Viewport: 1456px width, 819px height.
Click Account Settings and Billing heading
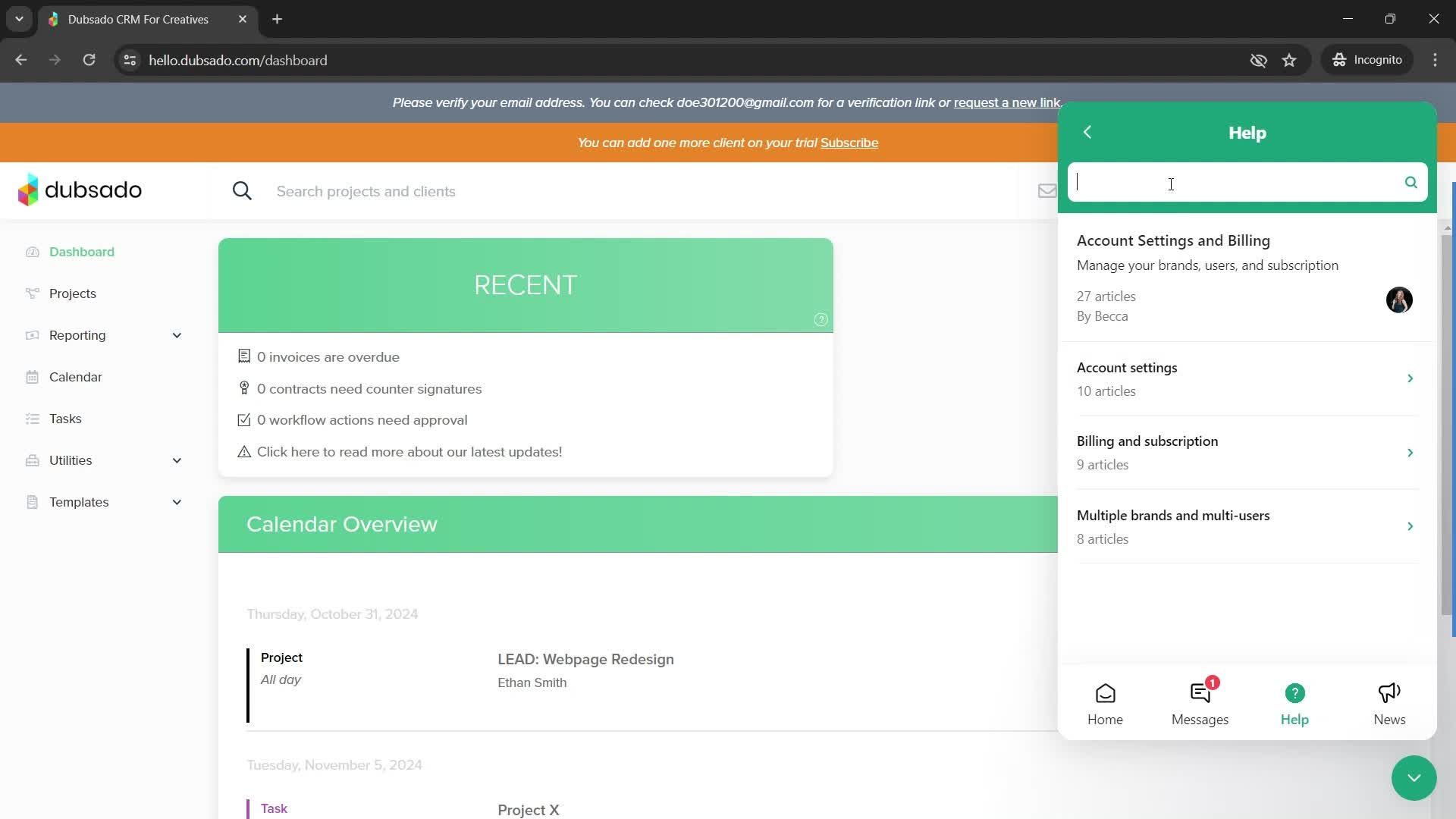tap(1173, 240)
